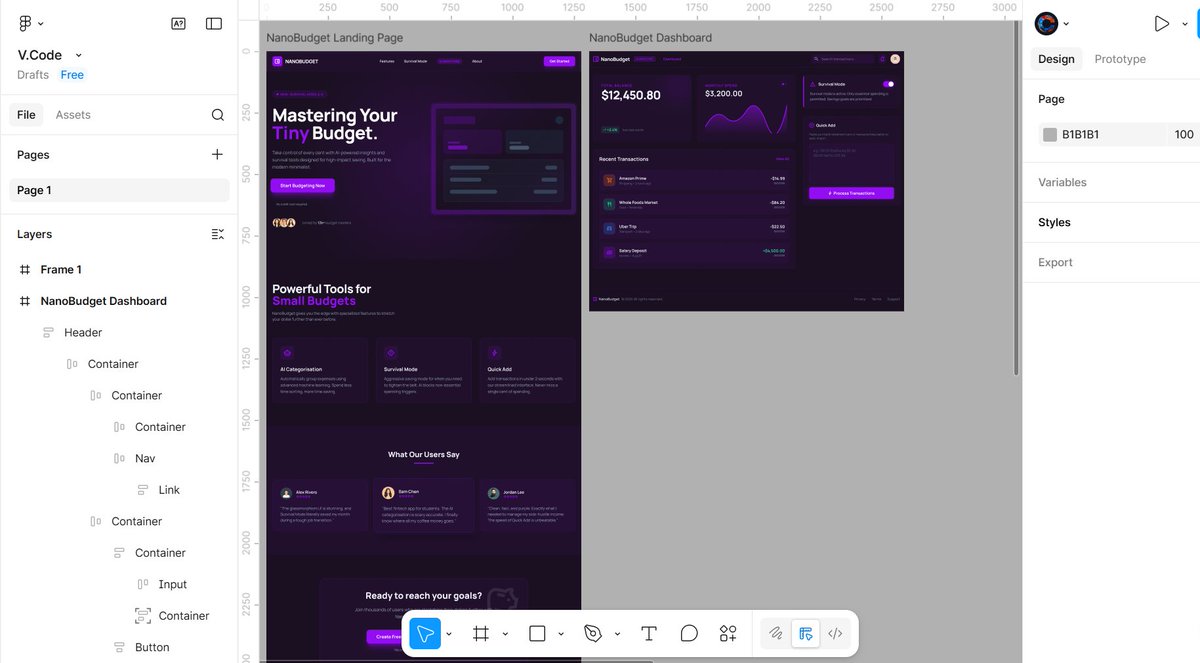Screen dimensions: 1200x663
Task: Click the Salary Deposit transaction icon
Action: [608, 252]
